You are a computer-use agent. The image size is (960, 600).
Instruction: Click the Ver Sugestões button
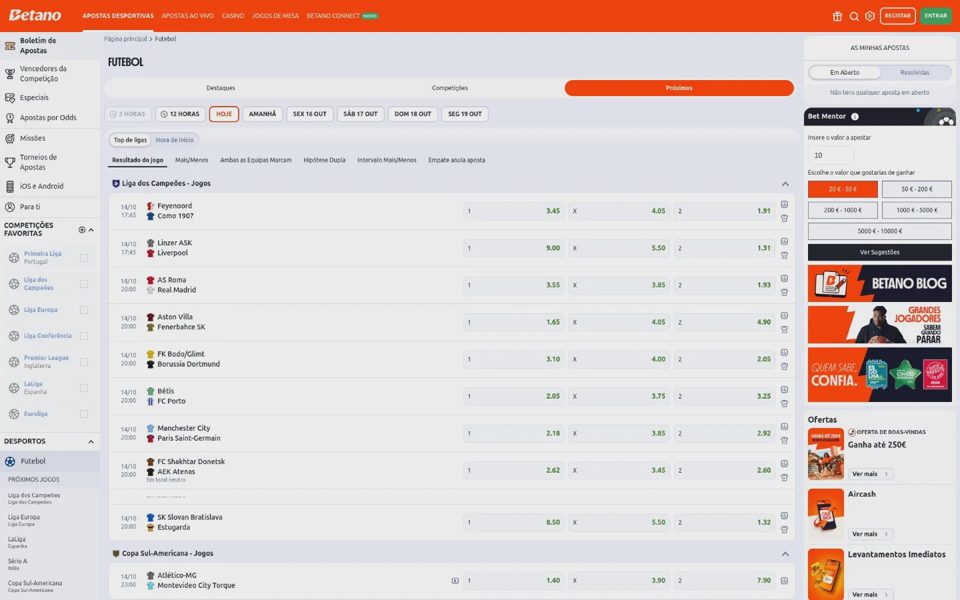(x=879, y=252)
